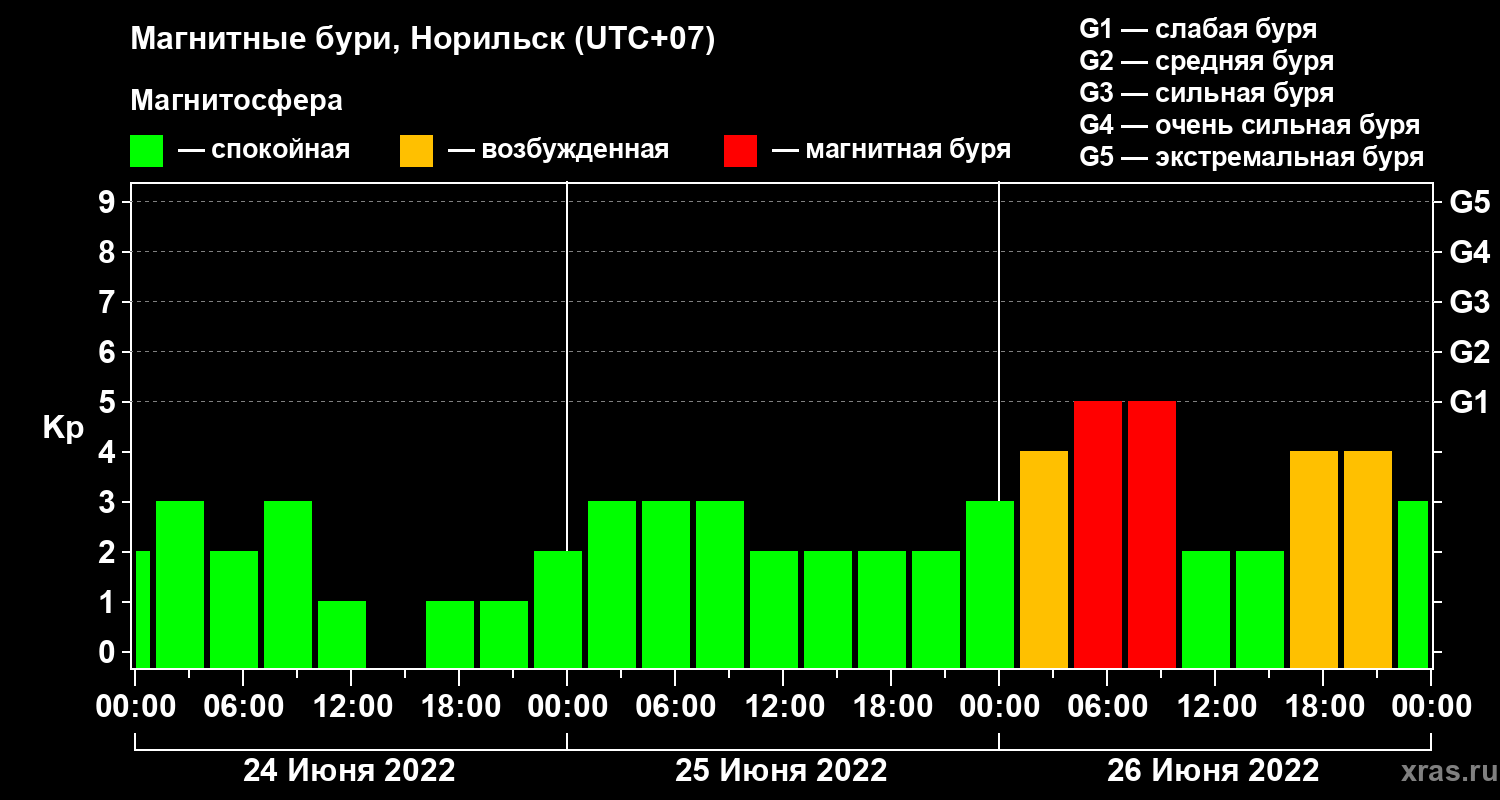Click the first red Kp 5 storm bar
Viewport: 1500px width, 800px height.
coord(1098,534)
